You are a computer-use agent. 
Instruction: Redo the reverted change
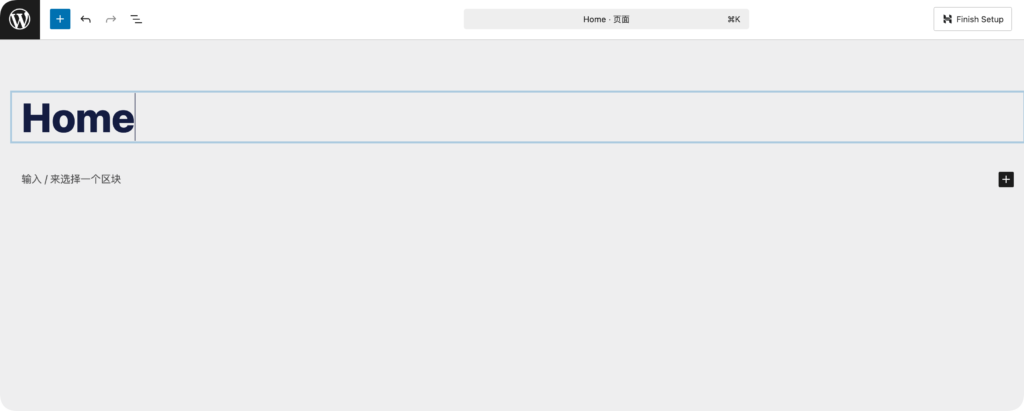pyautogui.click(x=111, y=19)
